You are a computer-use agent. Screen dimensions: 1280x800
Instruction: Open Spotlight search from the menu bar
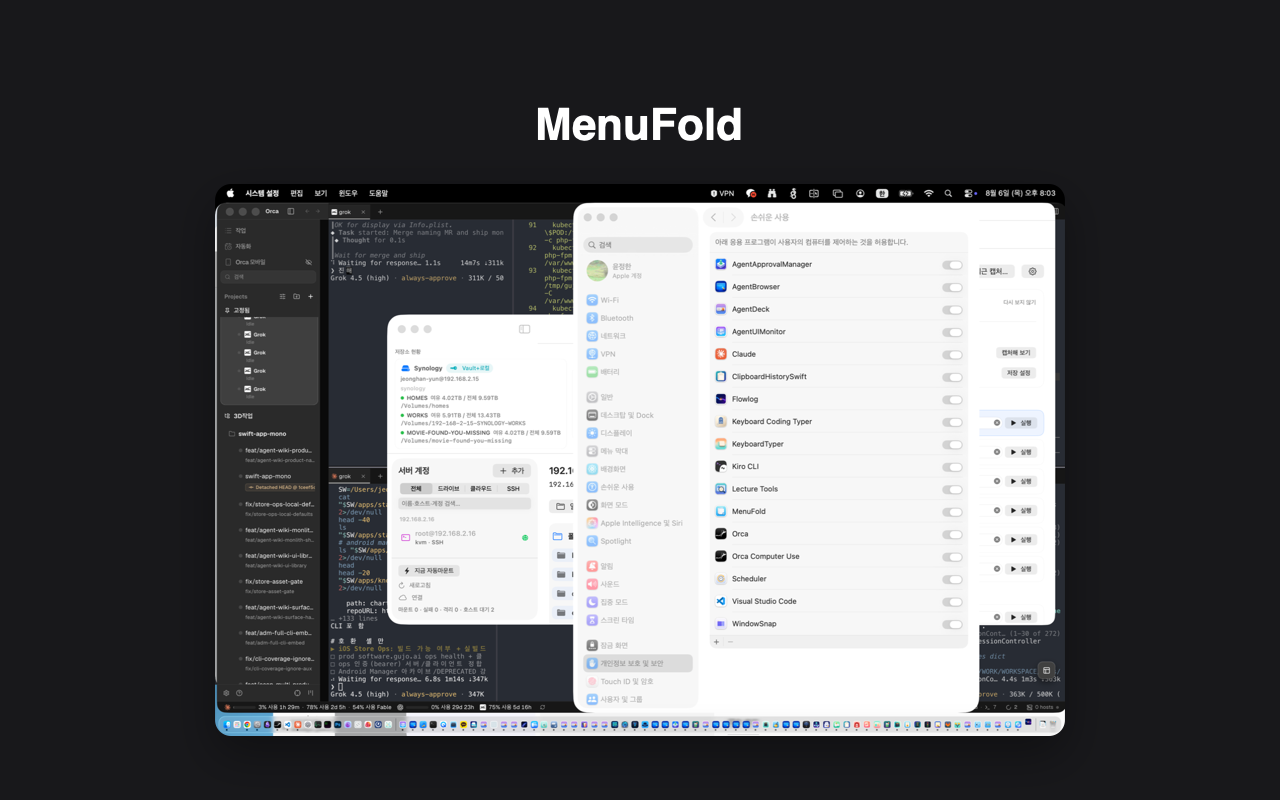pyautogui.click(x=949, y=193)
